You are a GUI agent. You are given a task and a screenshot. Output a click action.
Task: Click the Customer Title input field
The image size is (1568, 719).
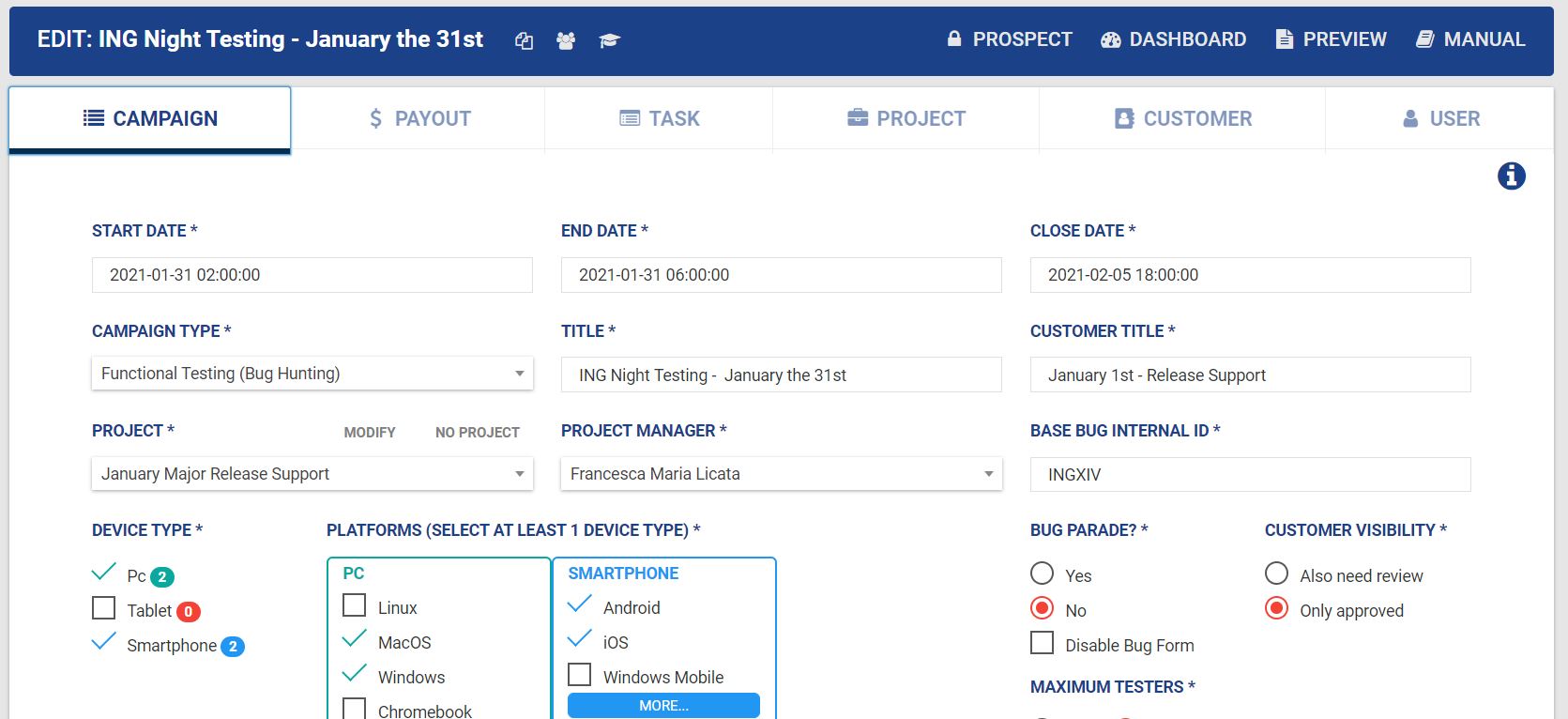(x=1251, y=375)
